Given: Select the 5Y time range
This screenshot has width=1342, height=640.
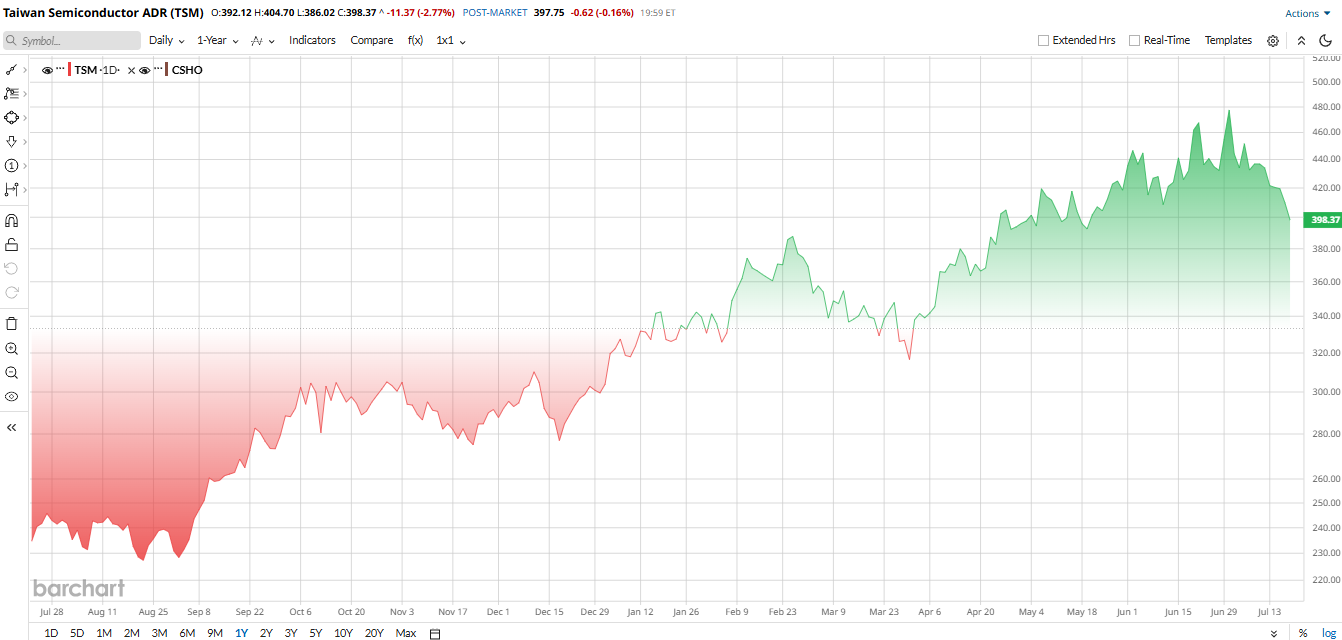Looking at the screenshot, I should (x=315, y=633).
